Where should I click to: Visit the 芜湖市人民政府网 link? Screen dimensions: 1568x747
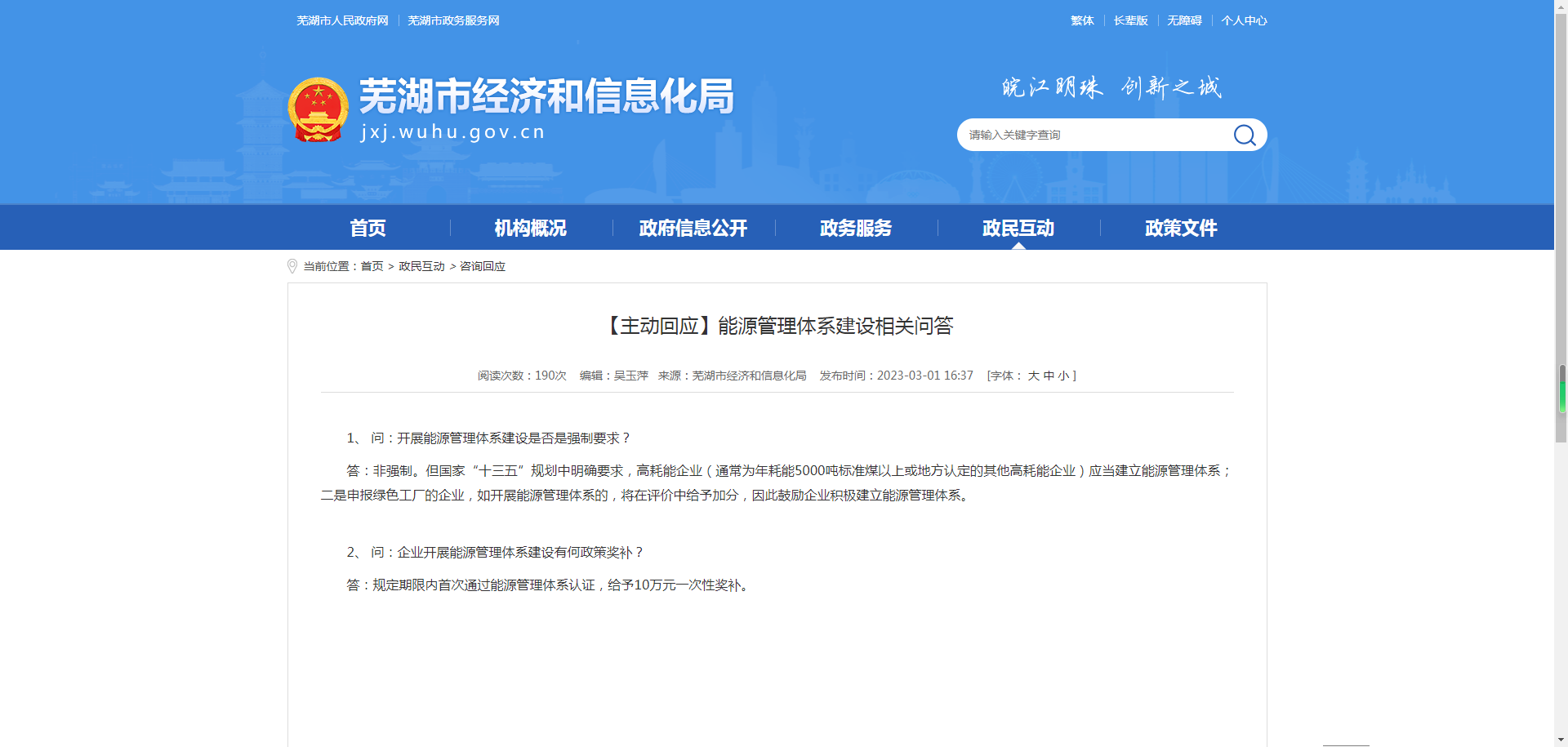click(342, 20)
